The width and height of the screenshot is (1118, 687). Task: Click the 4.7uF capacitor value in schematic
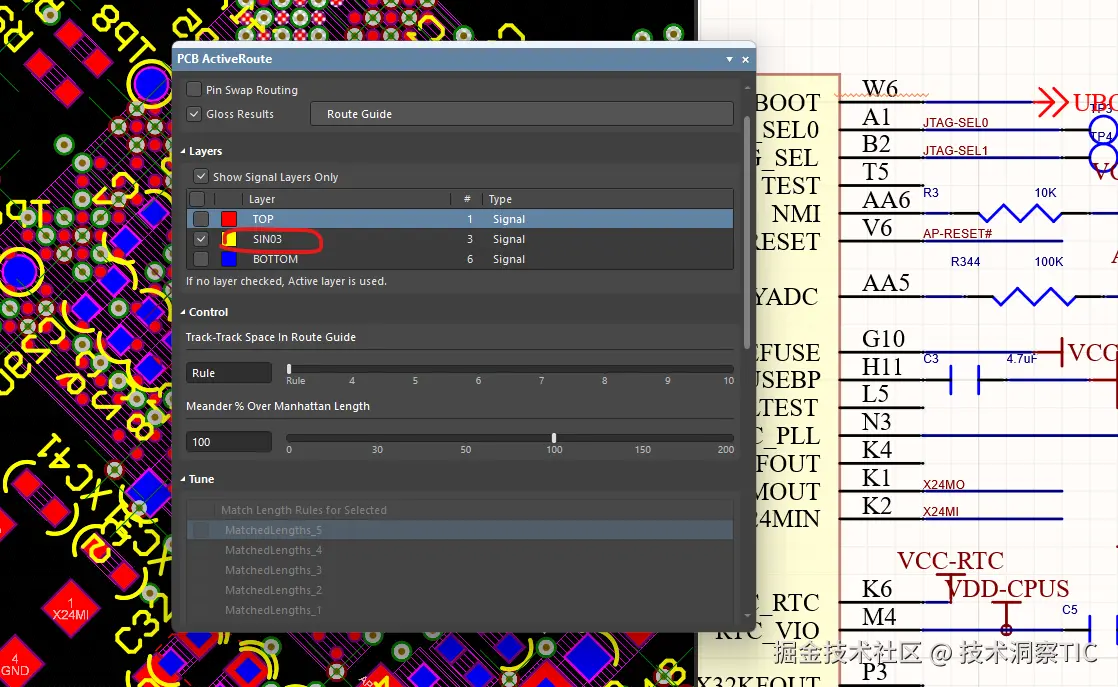[1021, 358]
